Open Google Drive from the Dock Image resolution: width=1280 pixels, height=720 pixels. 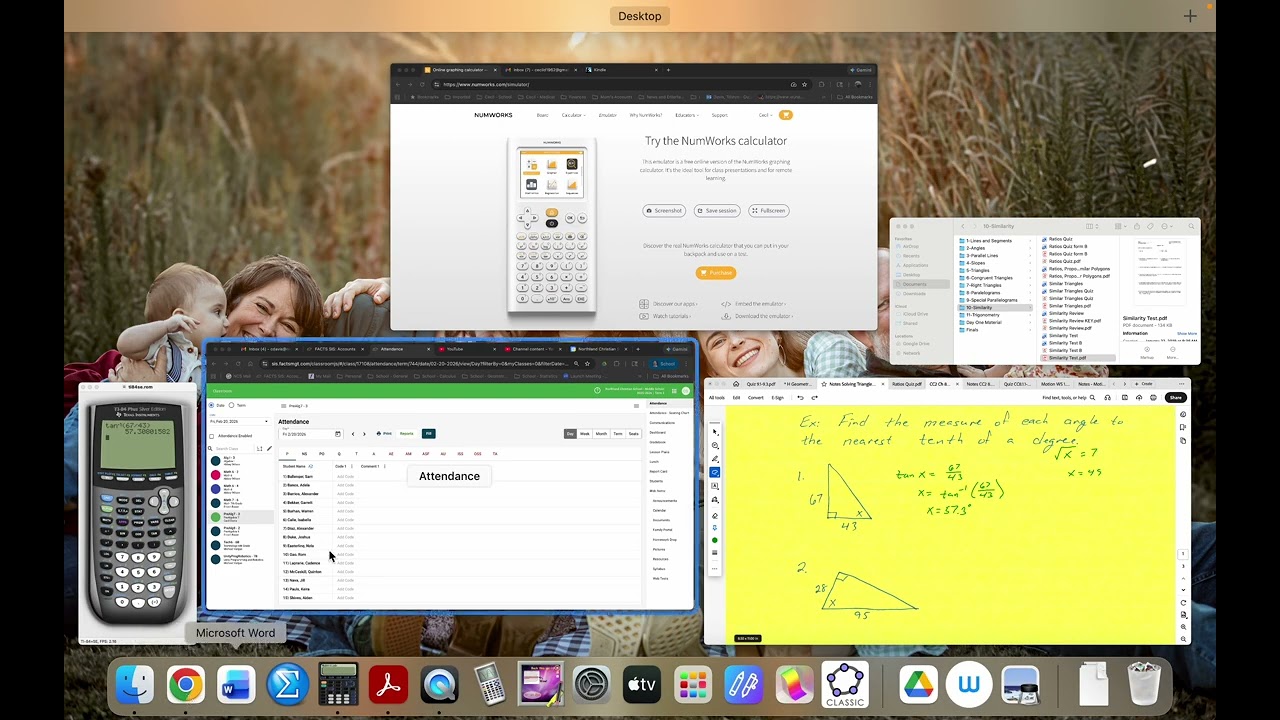(x=917, y=685)
